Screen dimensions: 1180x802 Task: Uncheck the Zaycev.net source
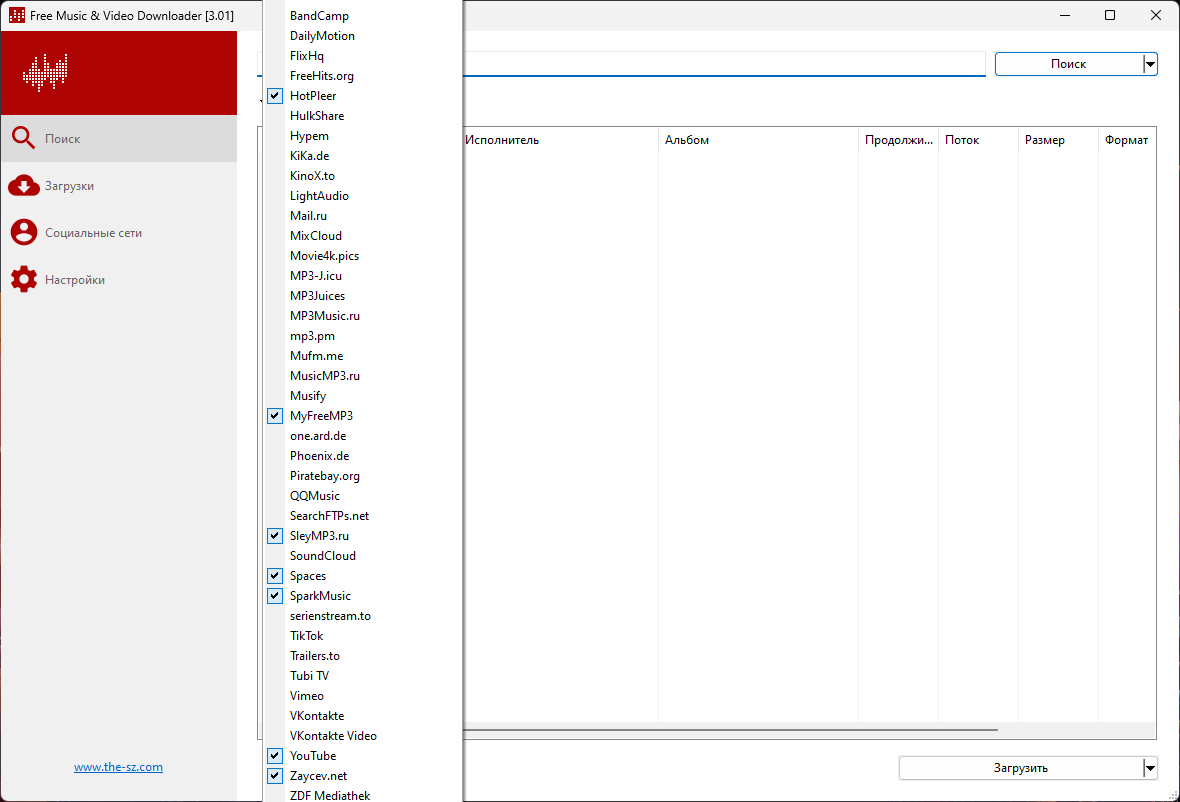[x=275, y=776]
